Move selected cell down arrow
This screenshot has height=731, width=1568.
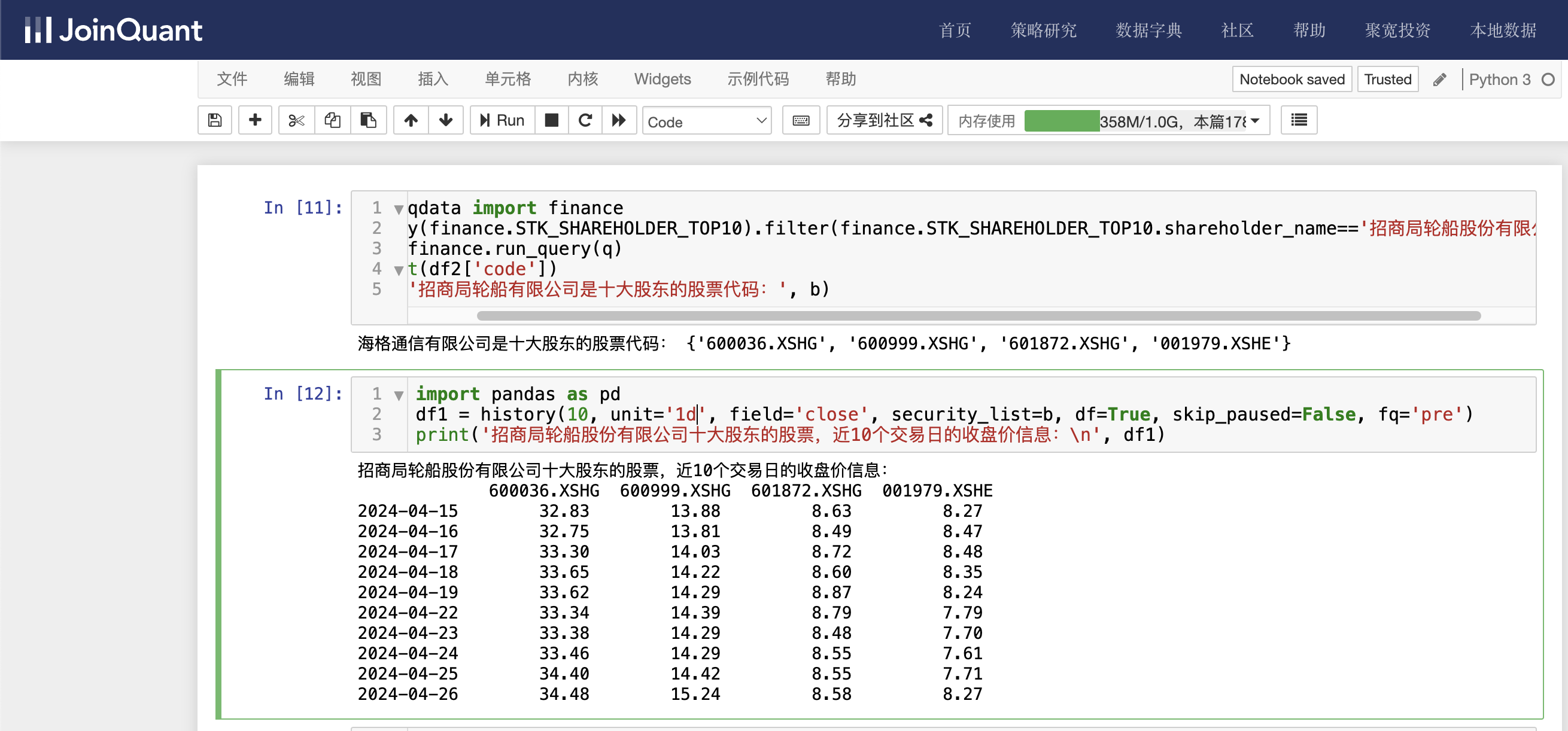point(446,120)
